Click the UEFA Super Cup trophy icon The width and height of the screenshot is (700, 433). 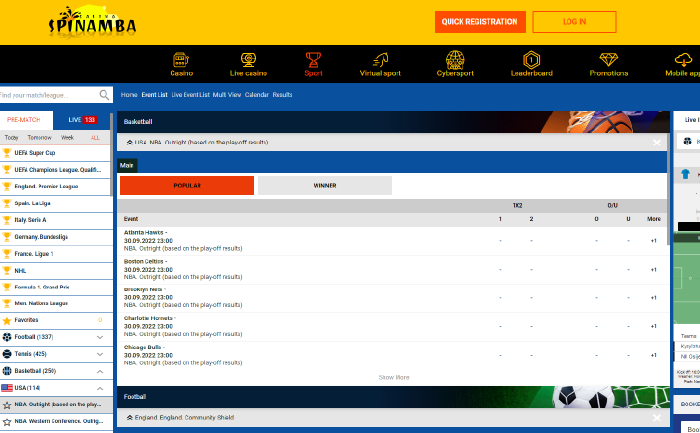pyautogui.click(x=7, y=153)
